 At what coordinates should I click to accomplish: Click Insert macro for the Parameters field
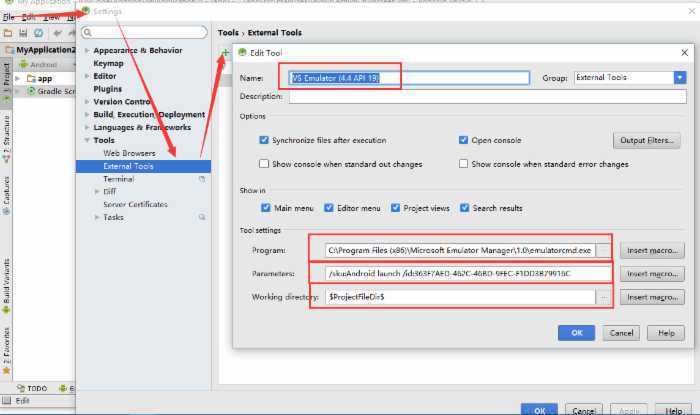click(652, 274)
